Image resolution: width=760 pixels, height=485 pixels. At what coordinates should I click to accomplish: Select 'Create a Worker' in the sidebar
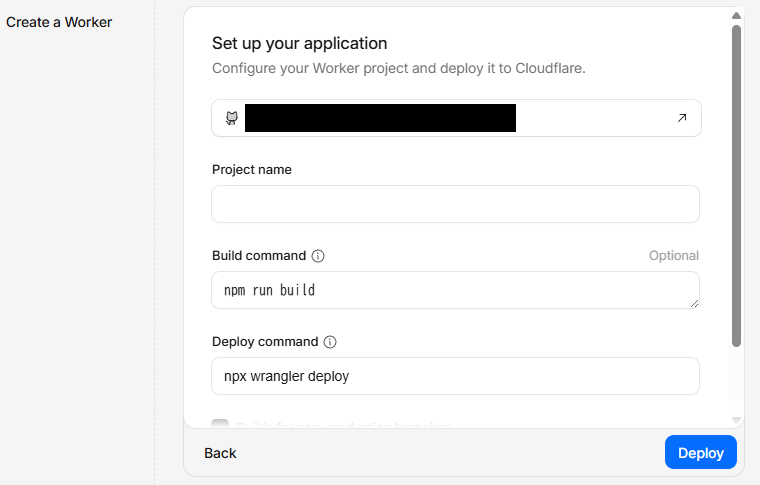[59, 22]
